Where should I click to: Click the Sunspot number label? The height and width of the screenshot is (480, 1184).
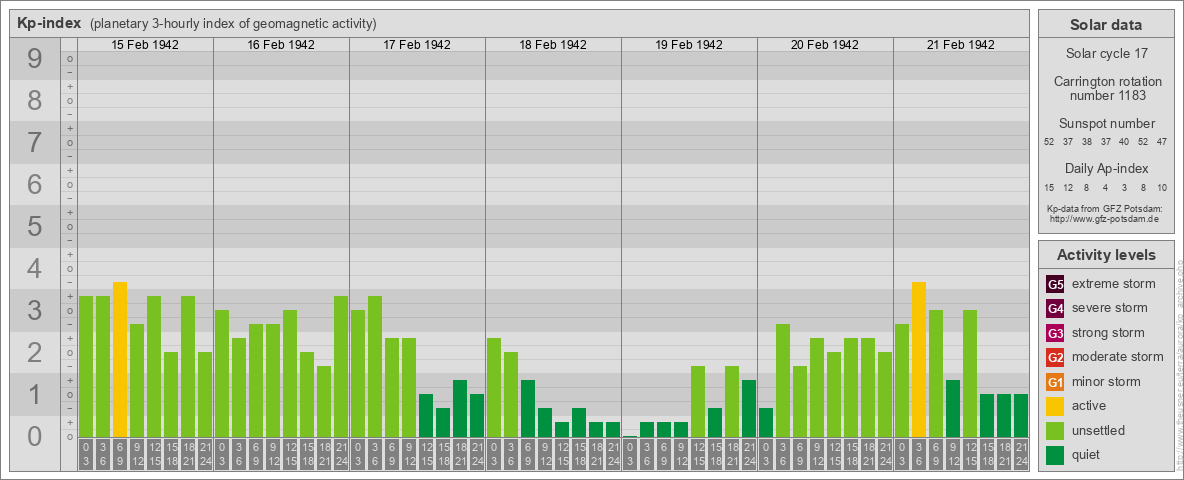coord(1106,124)
